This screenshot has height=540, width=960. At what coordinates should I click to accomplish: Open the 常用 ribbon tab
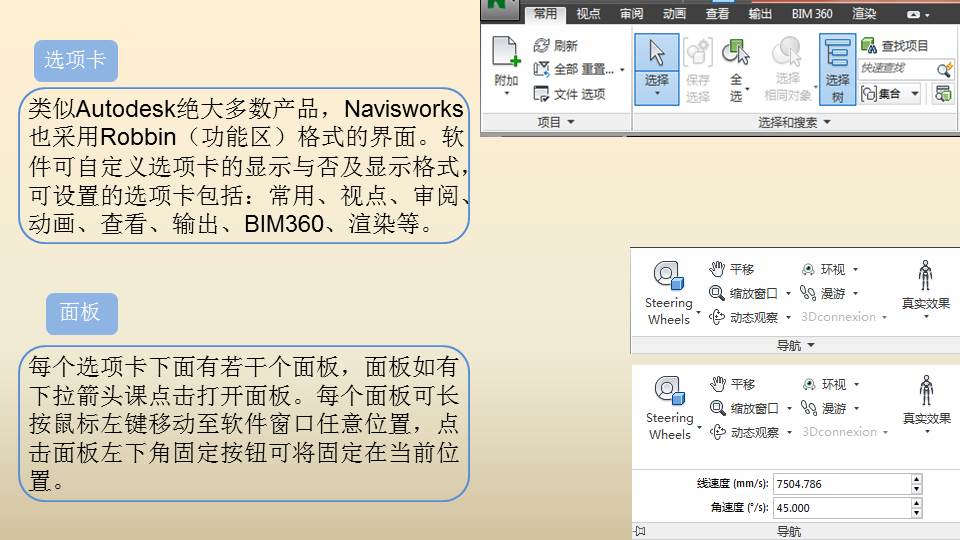pyautogui.click(x=545, y=13)
